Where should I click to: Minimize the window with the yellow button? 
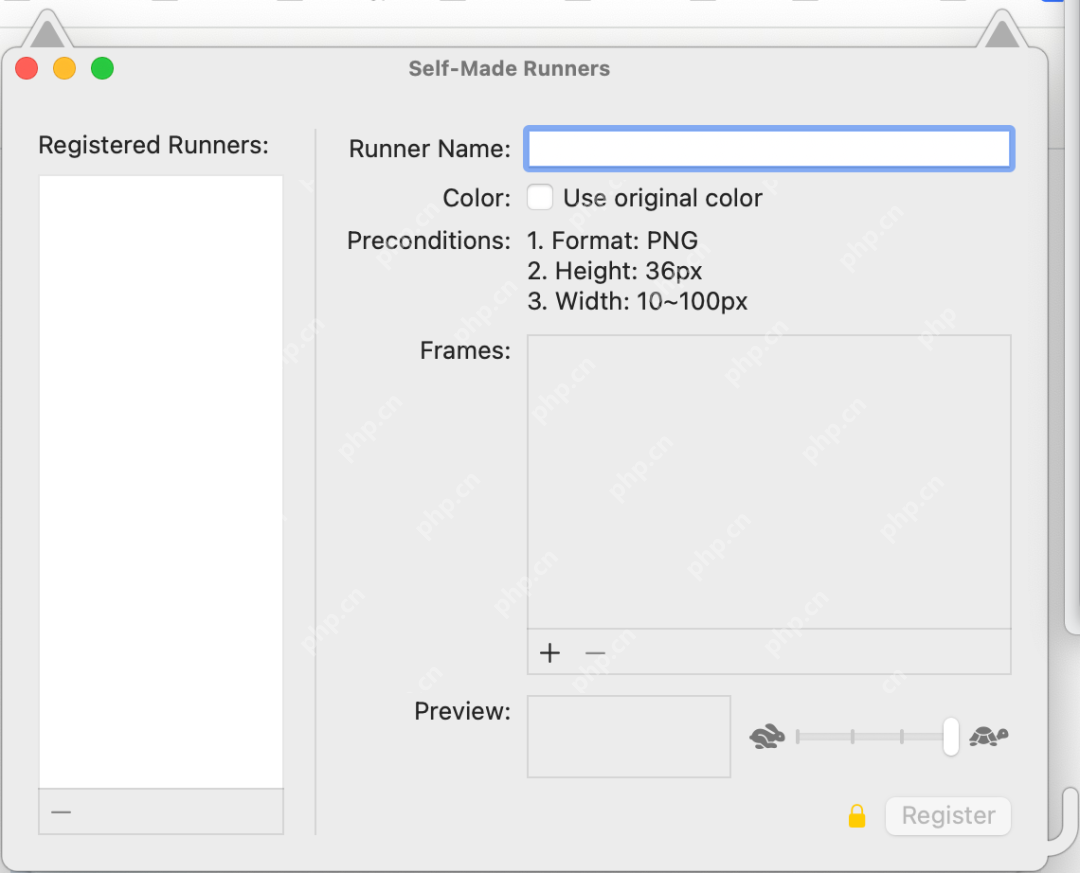click(x=64, y=69)
